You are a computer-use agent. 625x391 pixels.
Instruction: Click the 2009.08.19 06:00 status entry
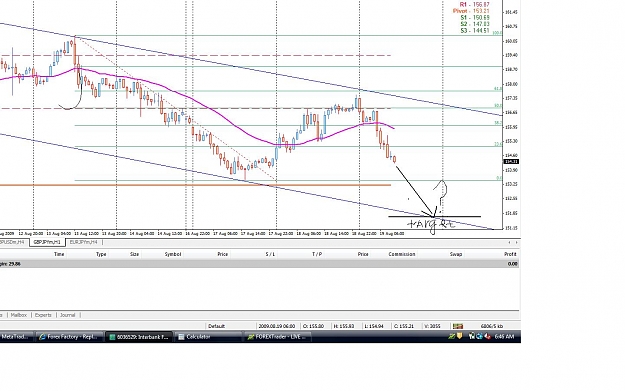pyautogui.click(x=277, y=326)
